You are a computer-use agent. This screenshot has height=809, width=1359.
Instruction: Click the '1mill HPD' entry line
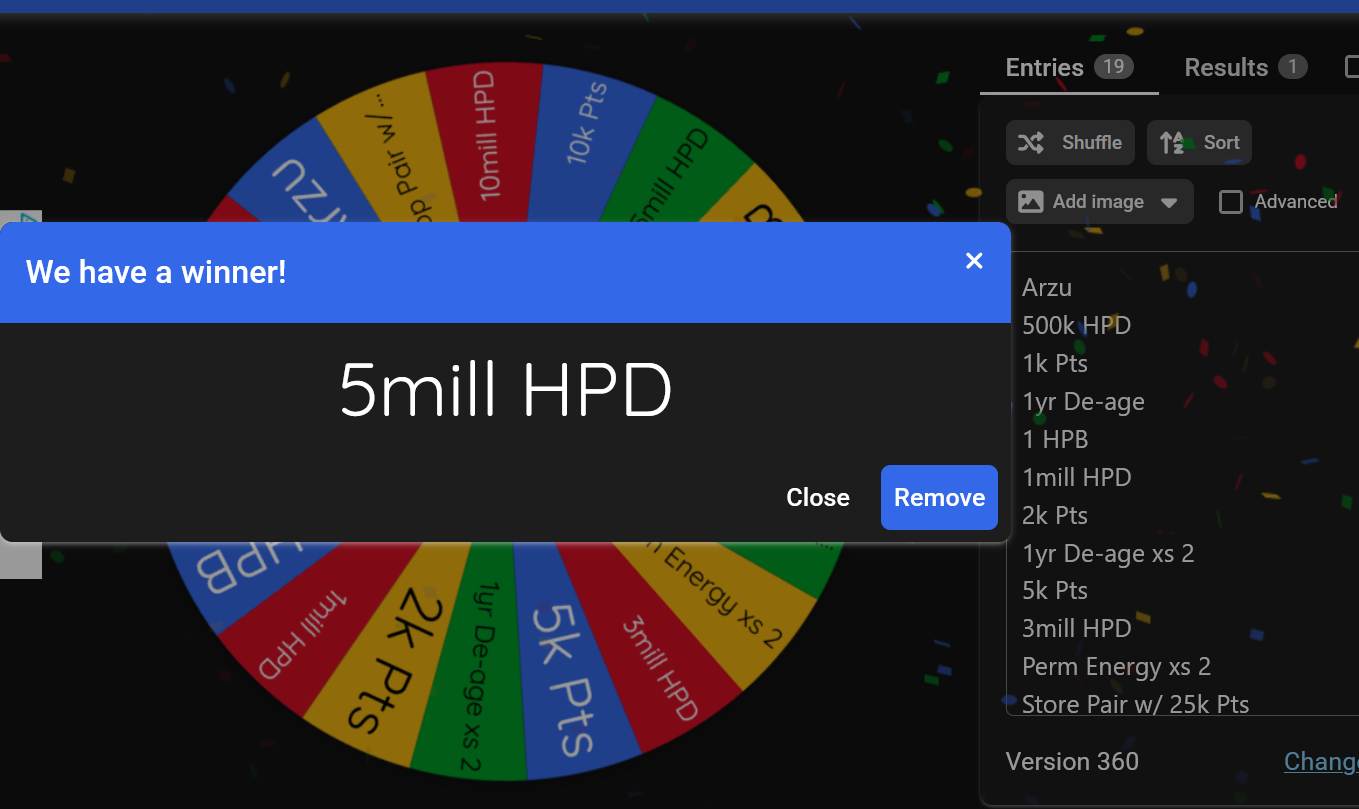point(1077,478)
